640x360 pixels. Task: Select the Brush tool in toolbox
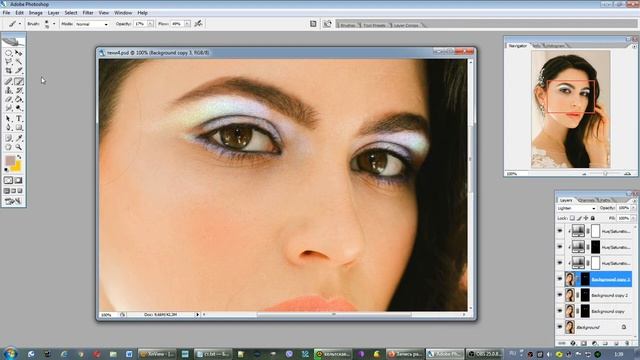click(19, 81)
